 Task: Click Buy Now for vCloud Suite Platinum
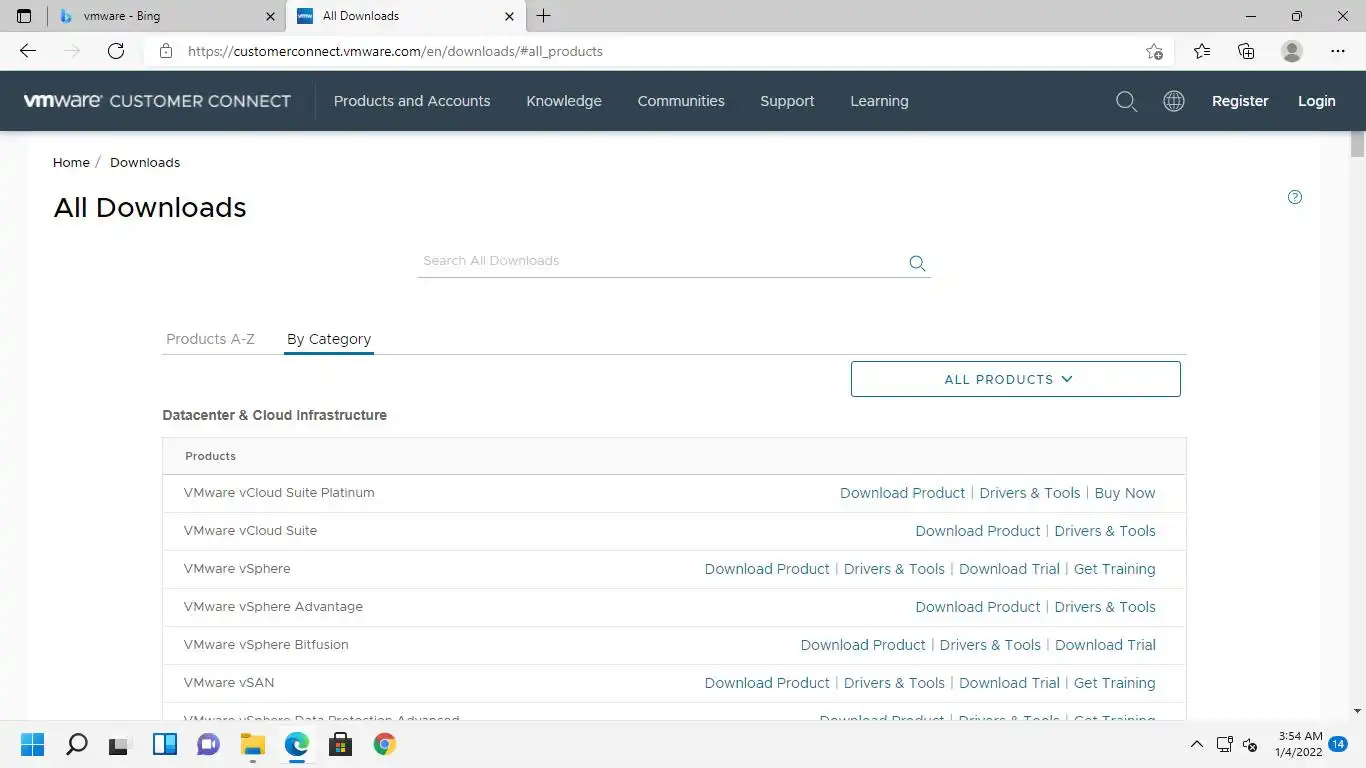pos(1125,493)
